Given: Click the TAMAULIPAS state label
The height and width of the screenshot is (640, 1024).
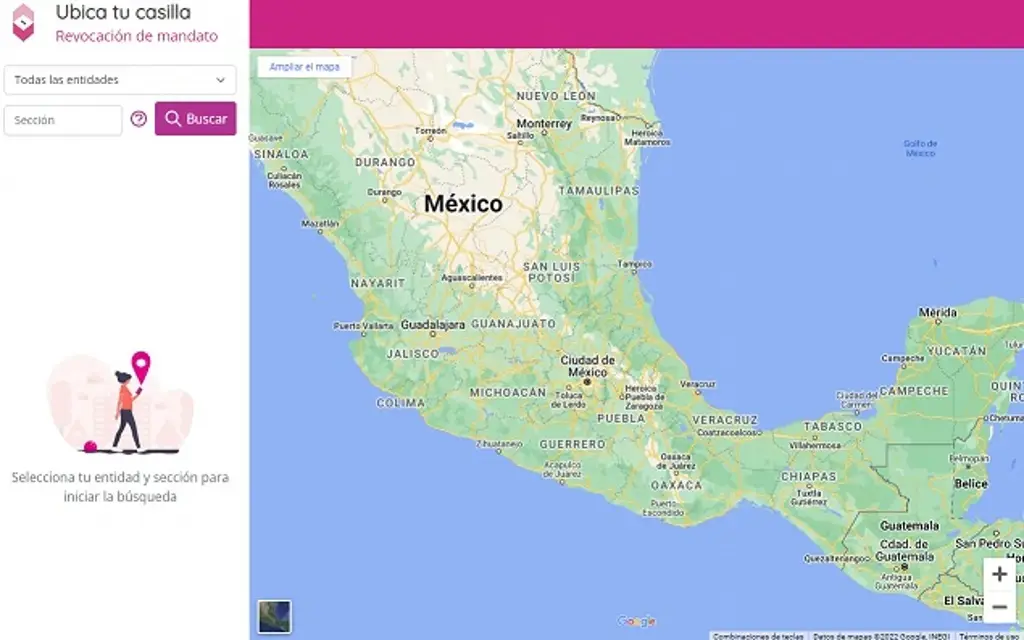Looking at the screenshot, I should (x=598, y=191).
